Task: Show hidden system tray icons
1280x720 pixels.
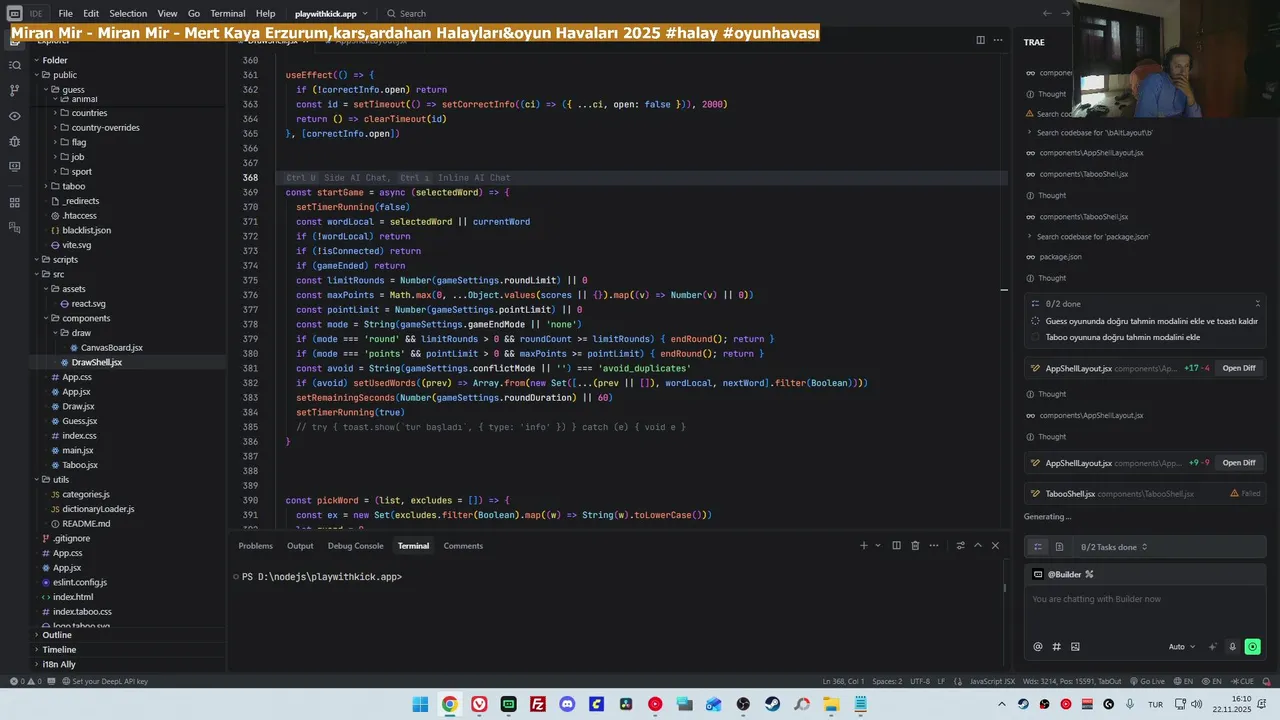Action: pos(1001,705)
